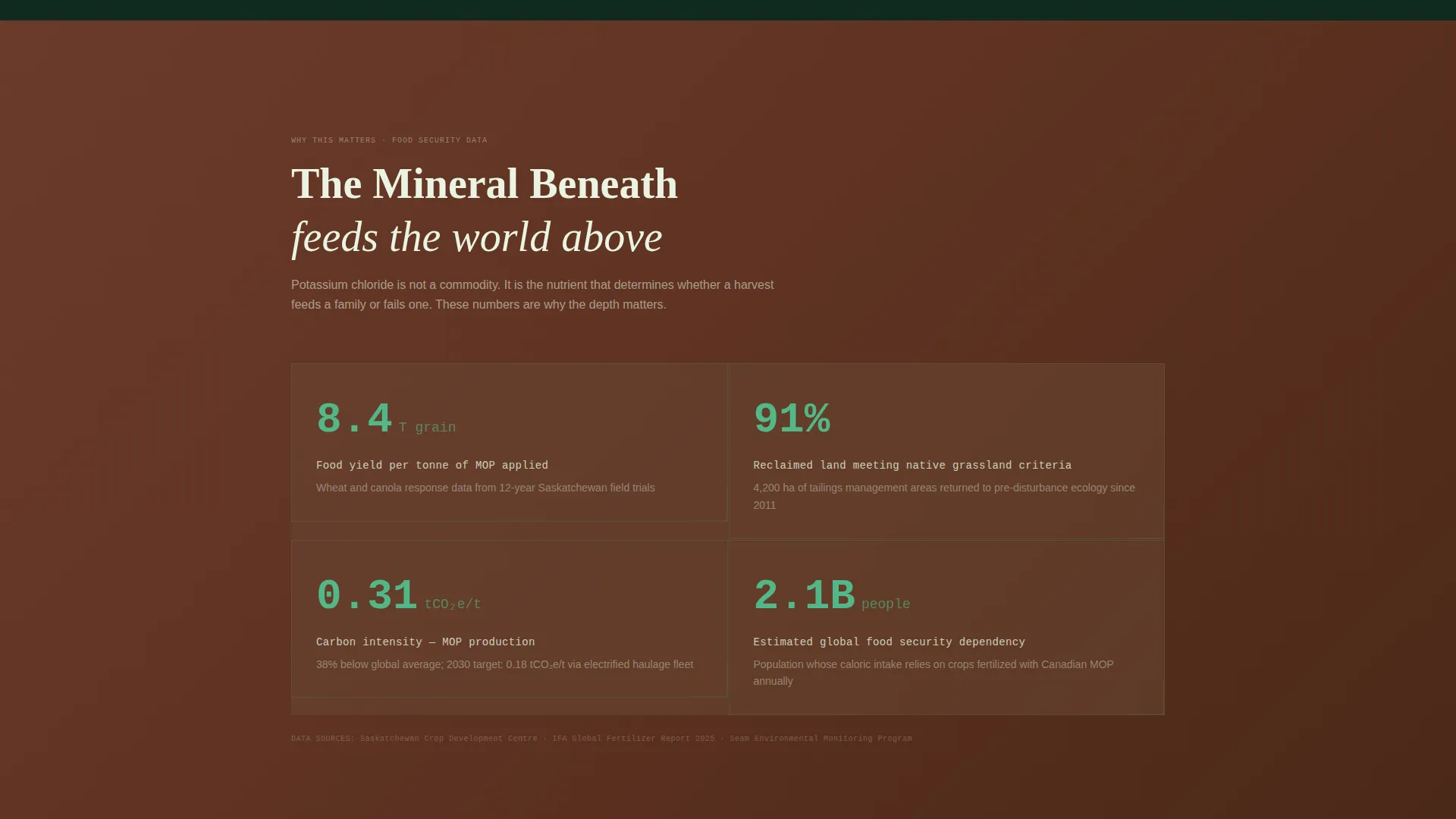
Task: Click the '4,200 ha of tailings management areas' description
Action: pyautogui.click(x=944, y=496)
